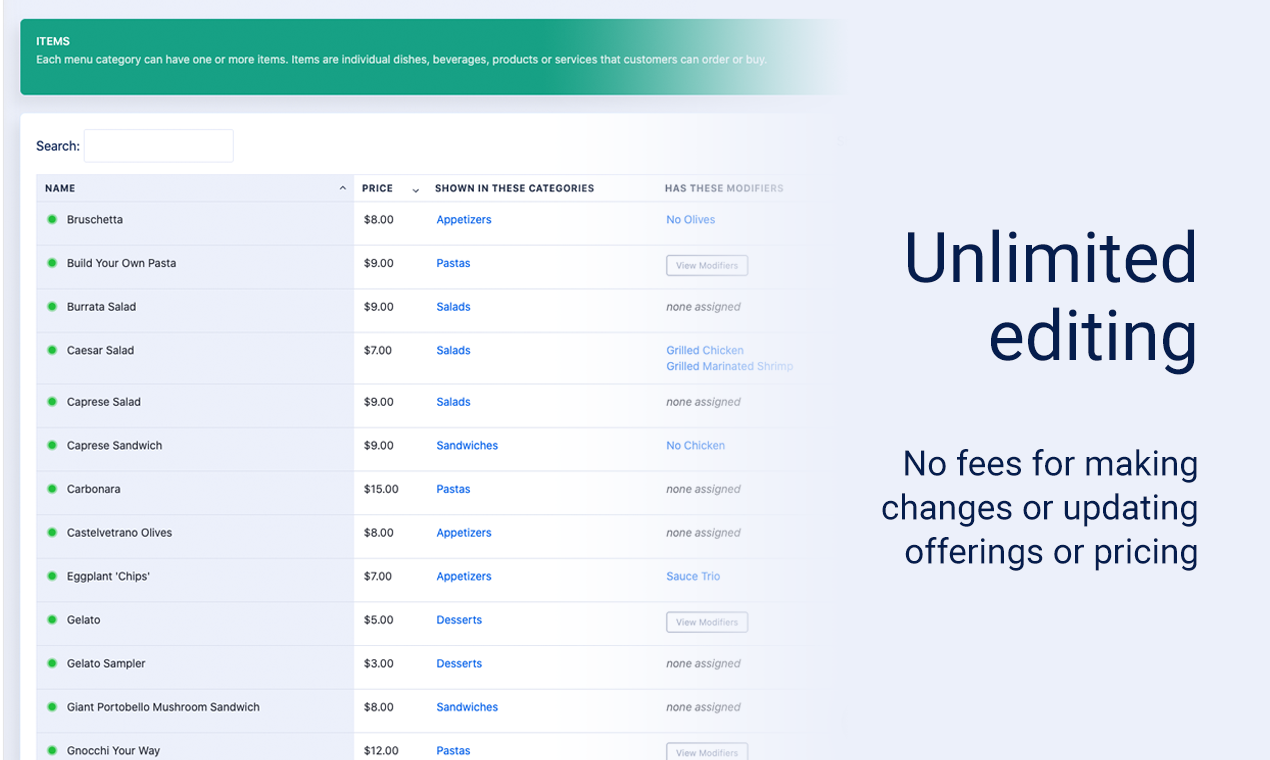Open the No Olives modifier link
This screenshot has width=1270, height=760.
[x=691, y=220]
